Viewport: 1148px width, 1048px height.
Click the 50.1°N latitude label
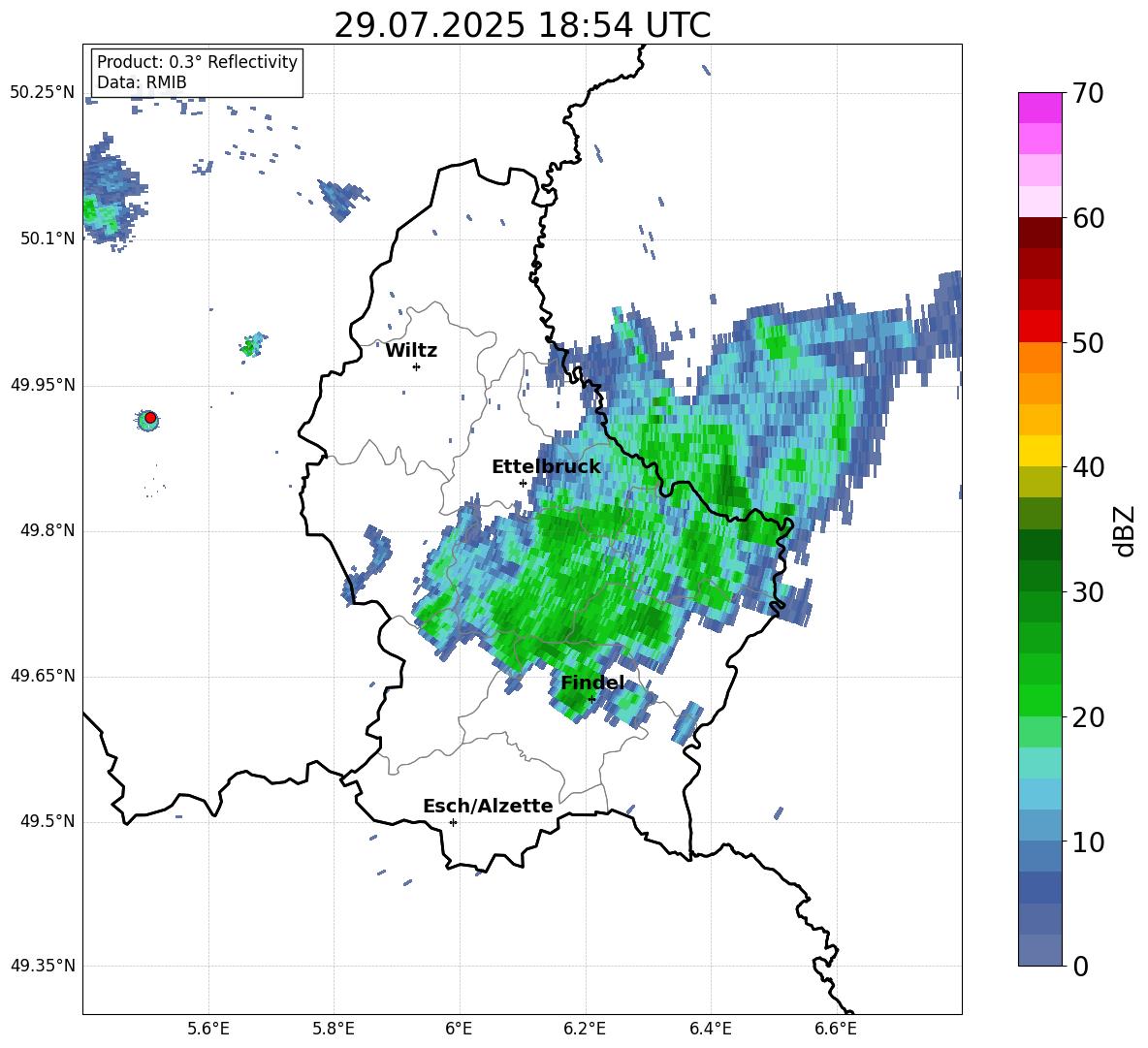coord(48,238)
